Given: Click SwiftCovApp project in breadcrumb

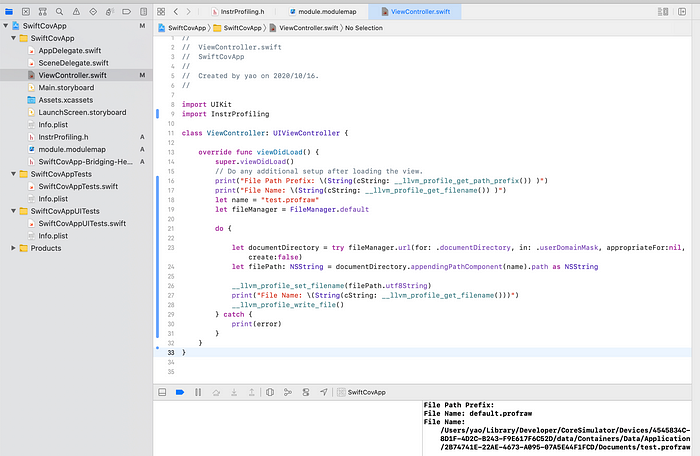Looking at the screenshot, I should [x=182, y=28].
